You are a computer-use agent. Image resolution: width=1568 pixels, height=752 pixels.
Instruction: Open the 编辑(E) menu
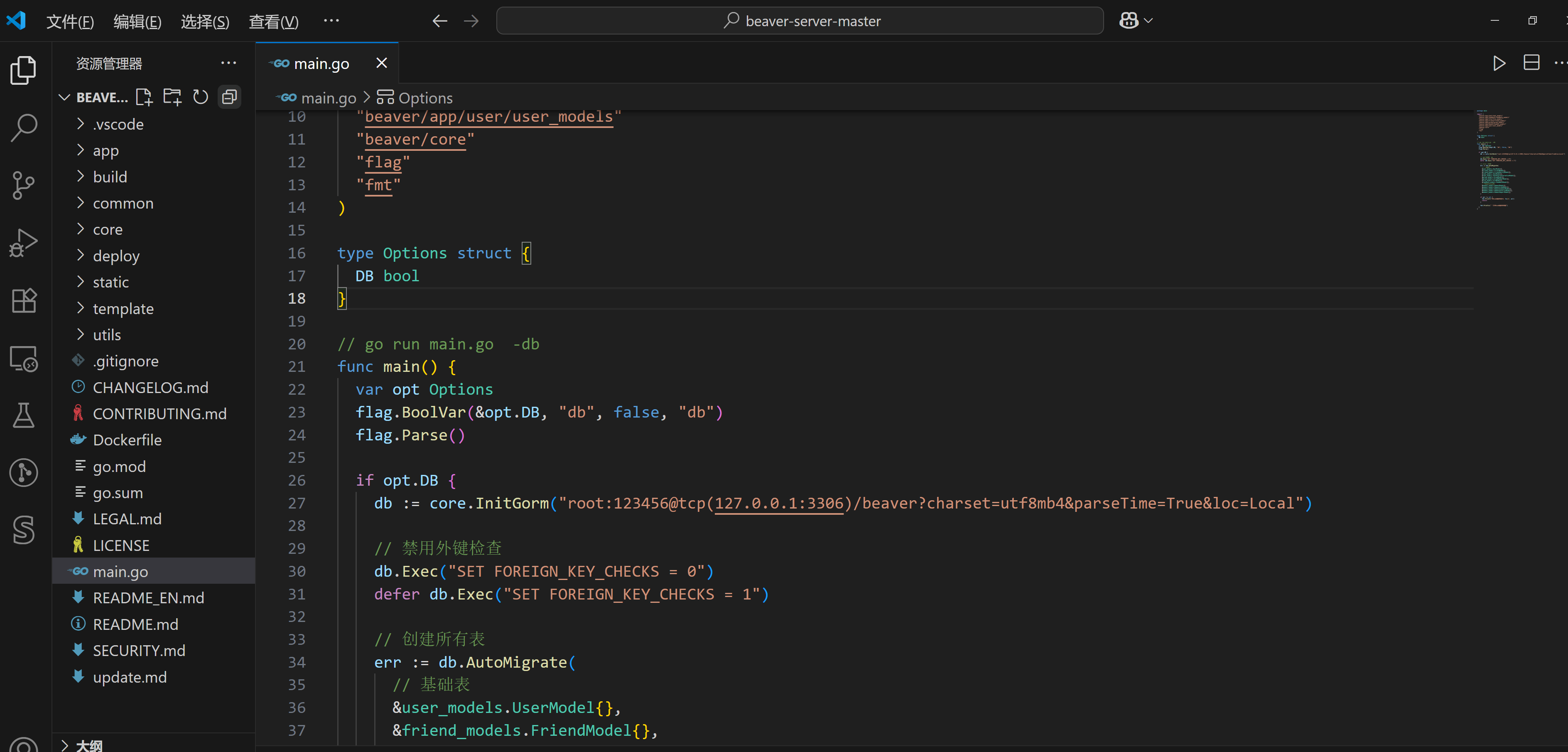click(x=137, y=22)
